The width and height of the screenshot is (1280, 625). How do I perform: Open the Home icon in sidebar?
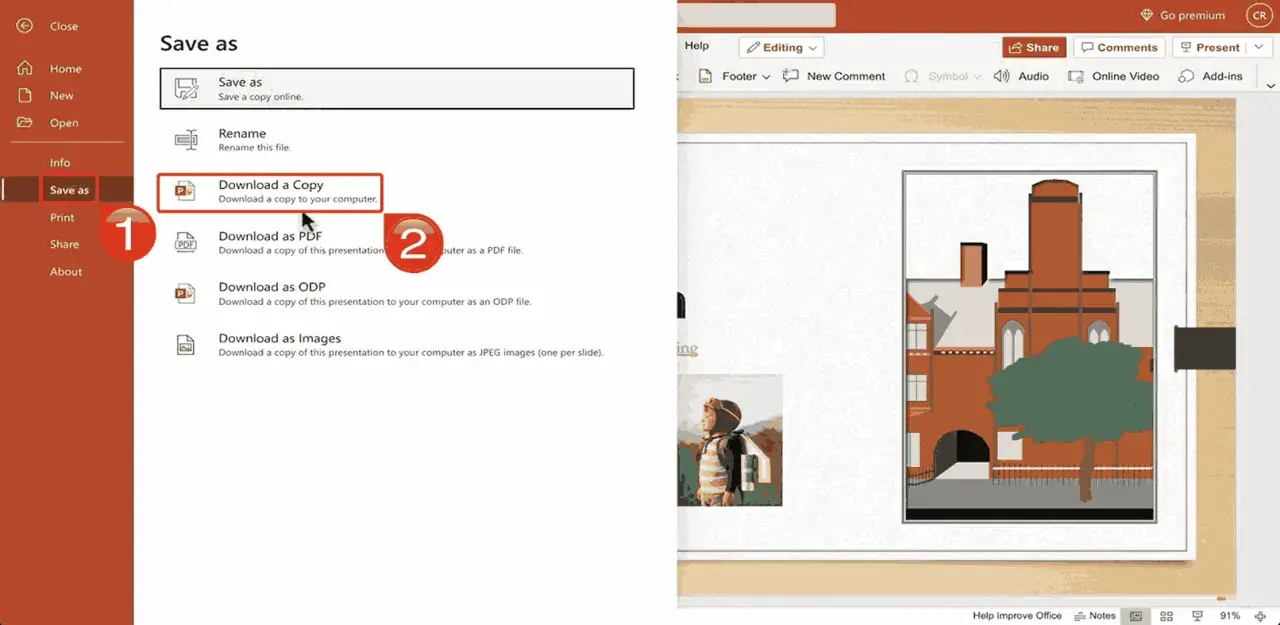click(x=25, y=69)
